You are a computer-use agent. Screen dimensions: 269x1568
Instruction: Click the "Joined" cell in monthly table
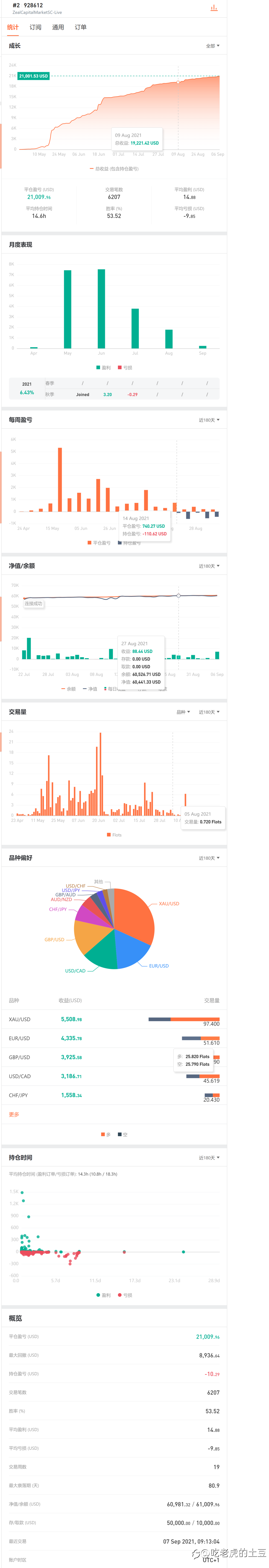(83, 394)
